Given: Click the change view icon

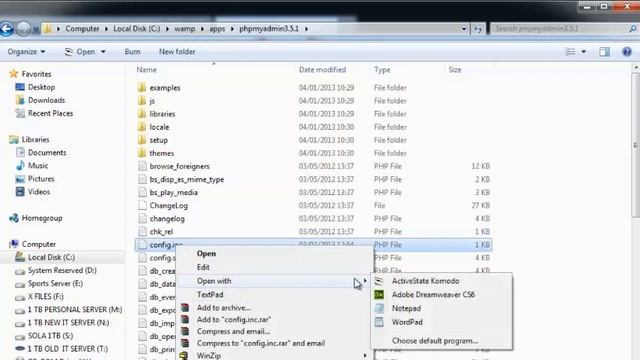Looking at the screenshot, I should pyautogui.click(x=571, y=52).
